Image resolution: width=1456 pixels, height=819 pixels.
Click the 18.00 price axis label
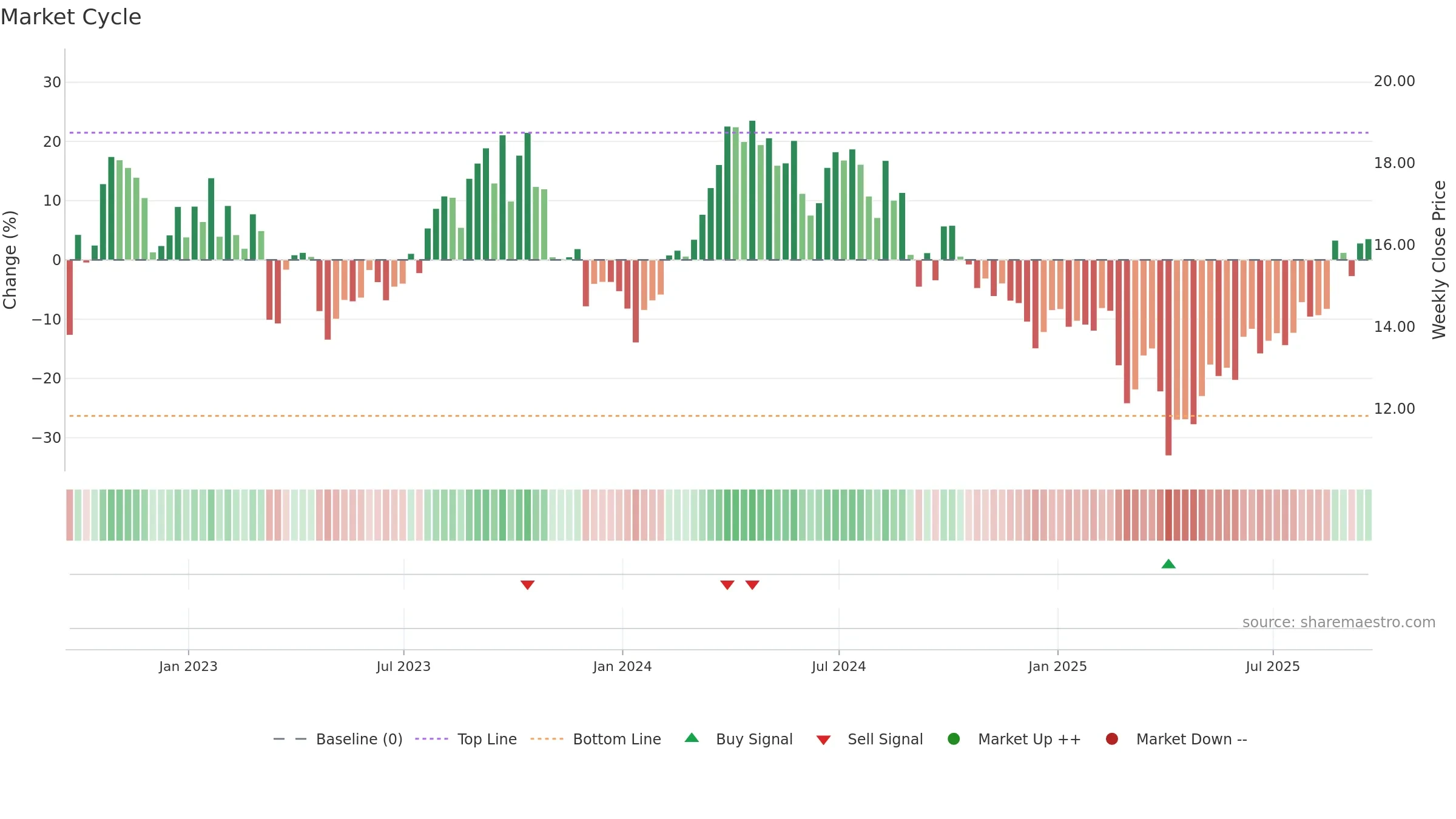click(1394, 163)
